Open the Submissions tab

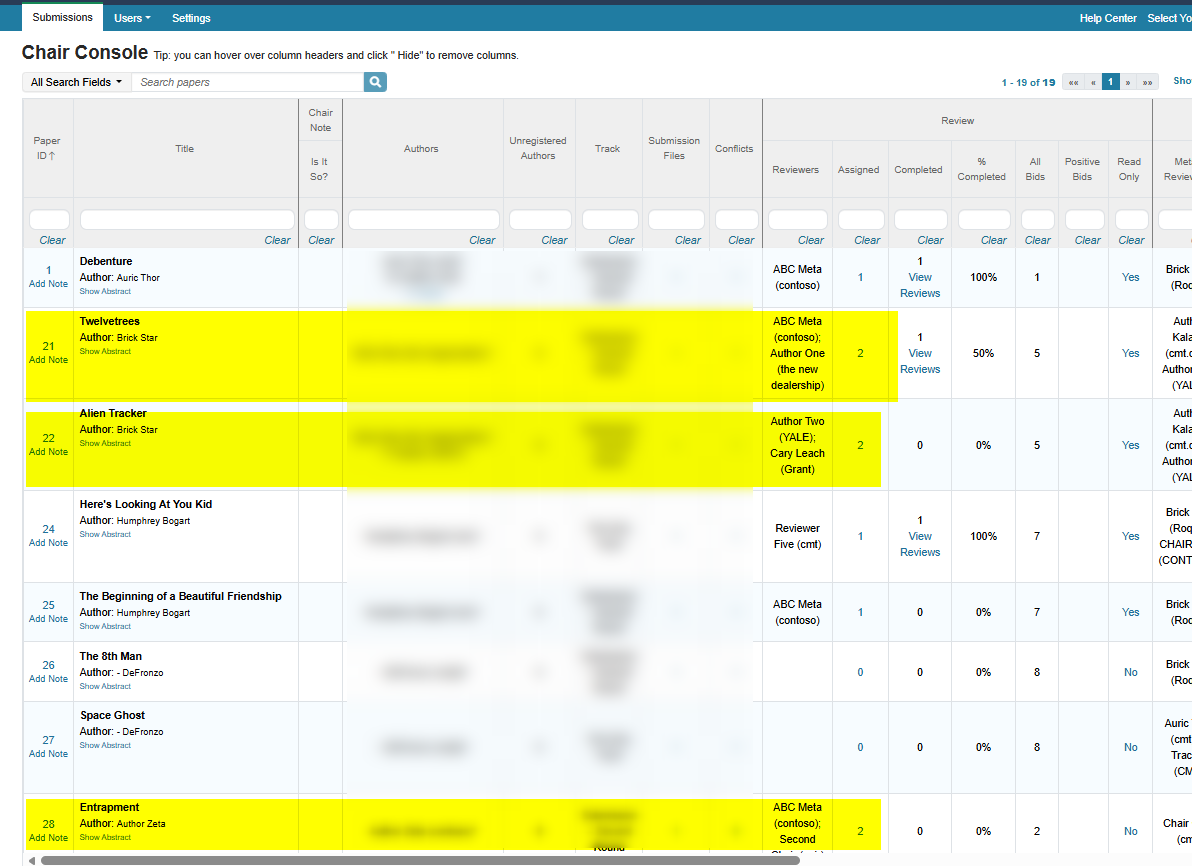click(x=62, y=17)
